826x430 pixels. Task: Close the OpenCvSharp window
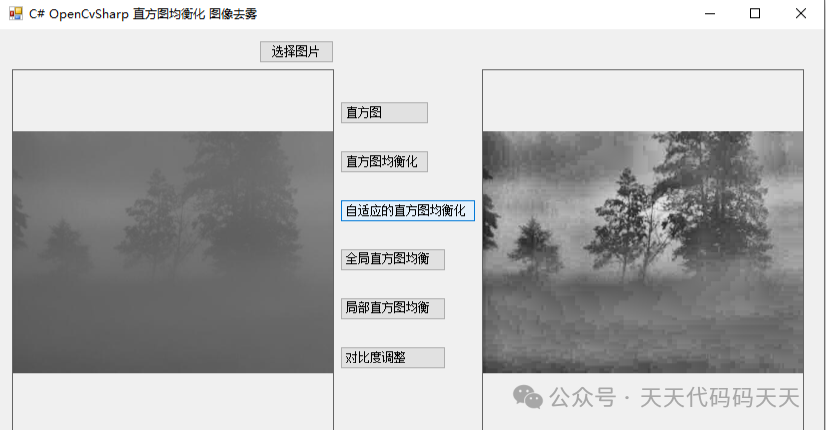pyautogui.click(x=801, y=14)
